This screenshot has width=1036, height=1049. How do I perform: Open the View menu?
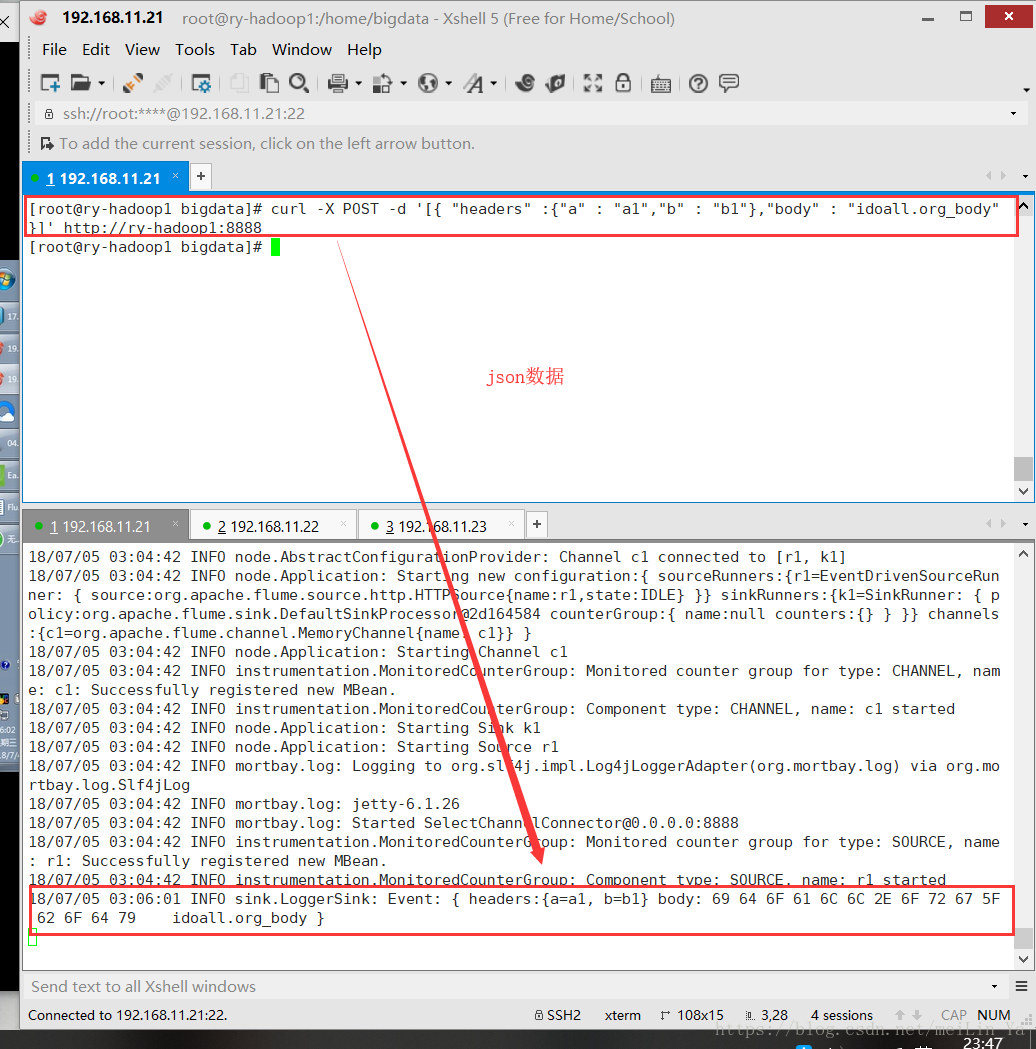(142, 50)
